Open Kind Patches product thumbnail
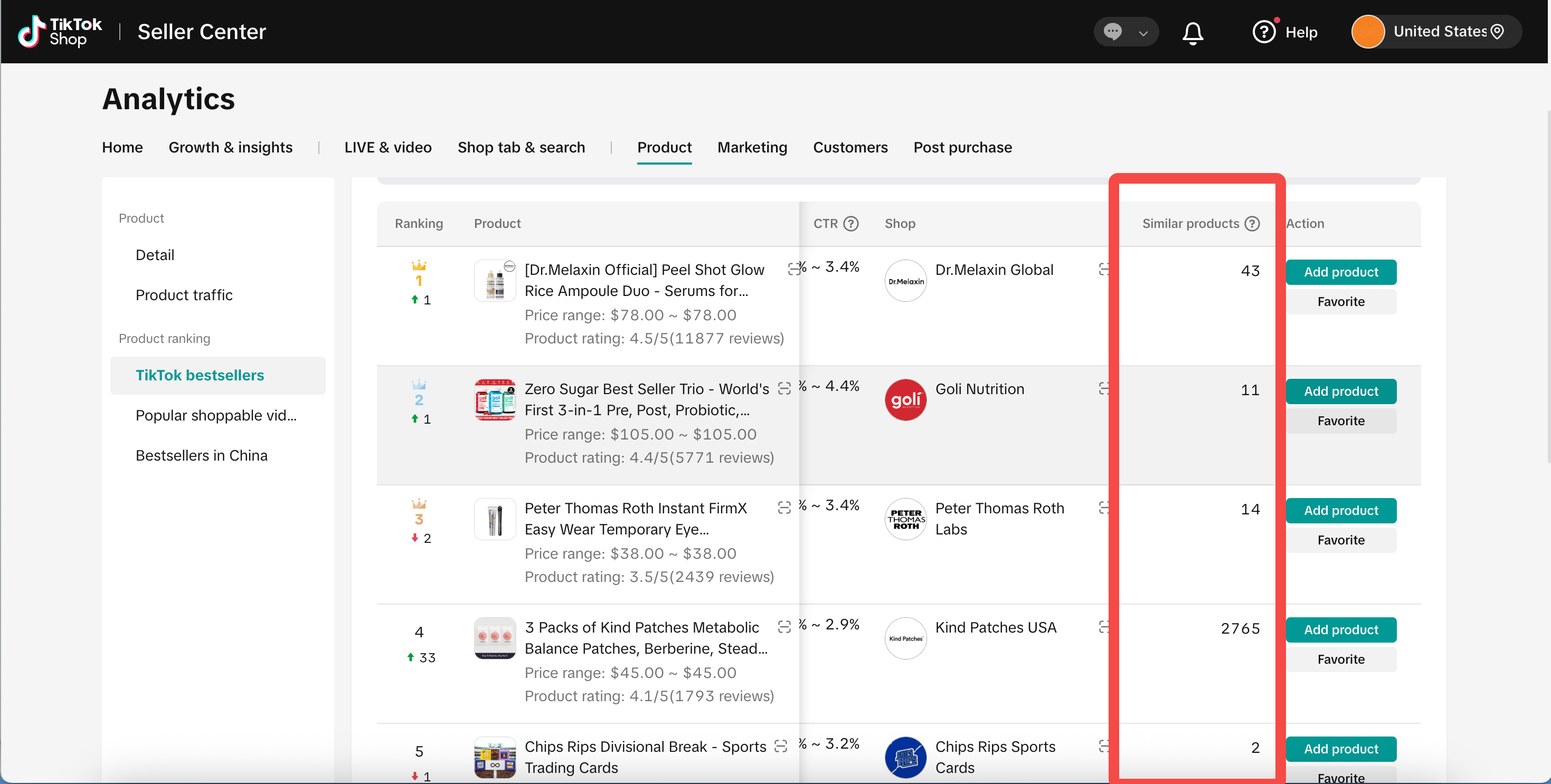Screen dimensions: 1551x784 pyautogui.click(x=494, y=638)
